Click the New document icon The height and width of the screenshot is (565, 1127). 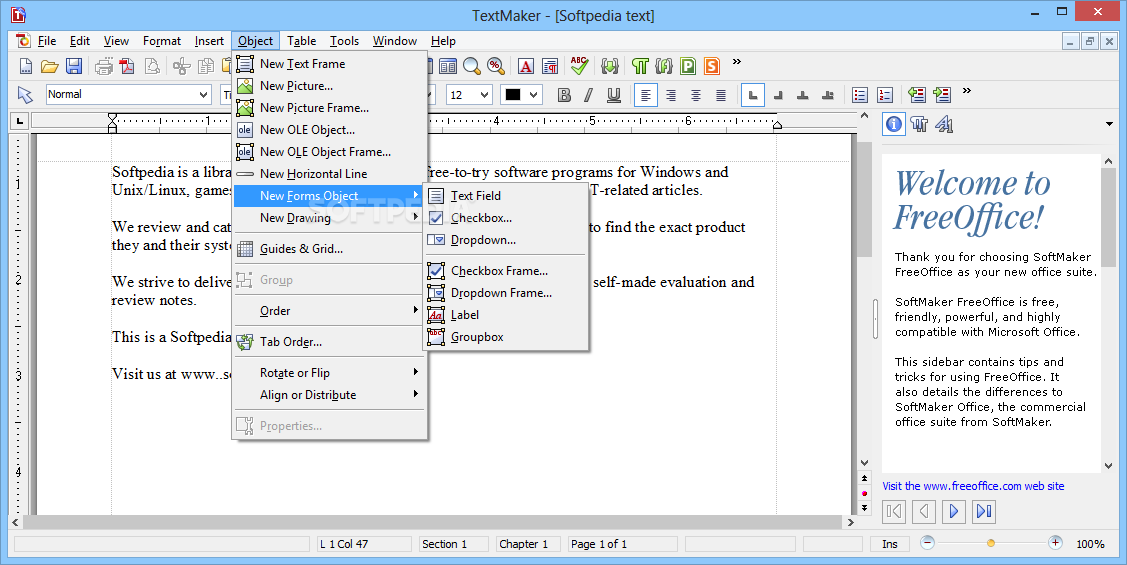tap(26, 67)
